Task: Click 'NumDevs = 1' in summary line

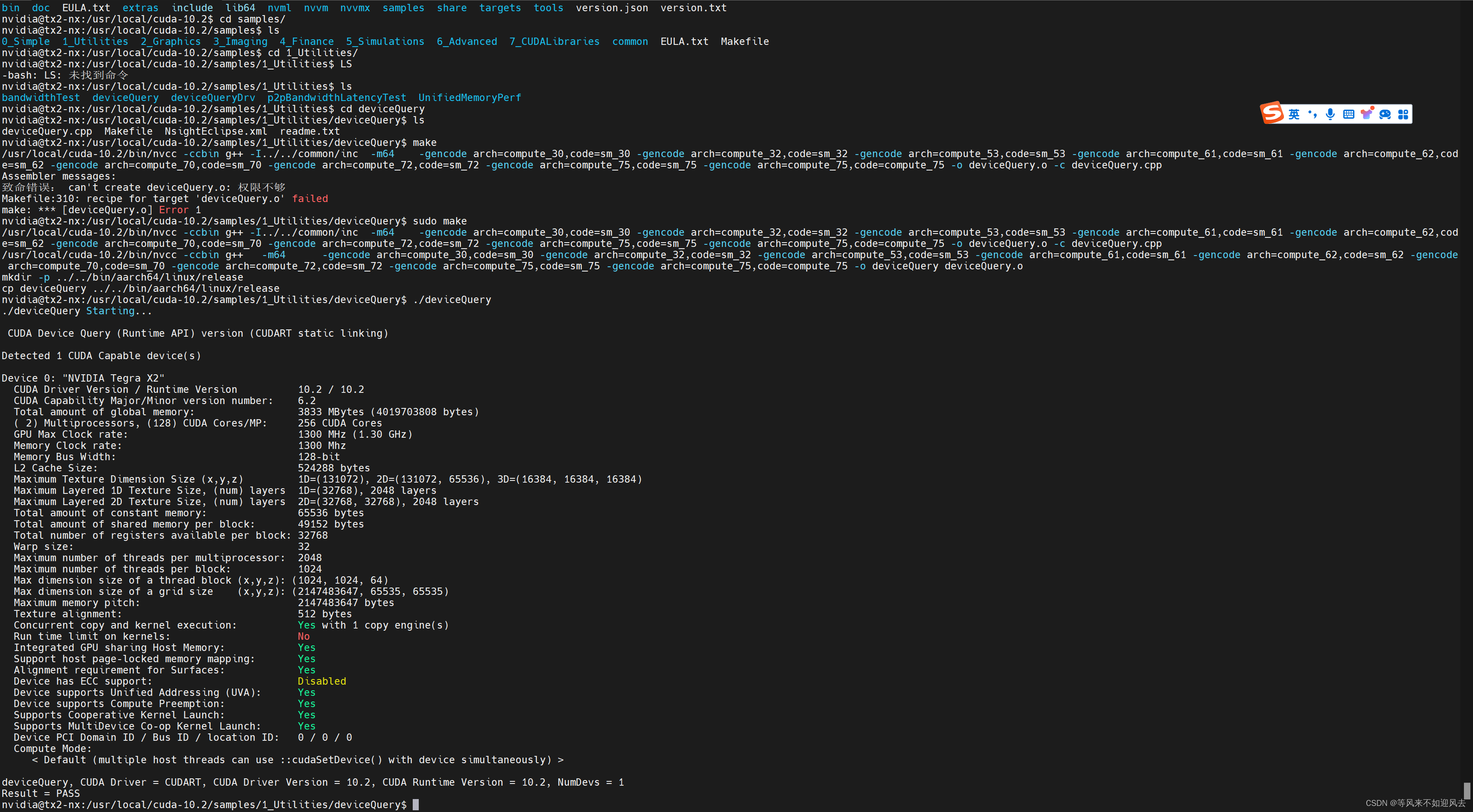Action: [591, 782]
